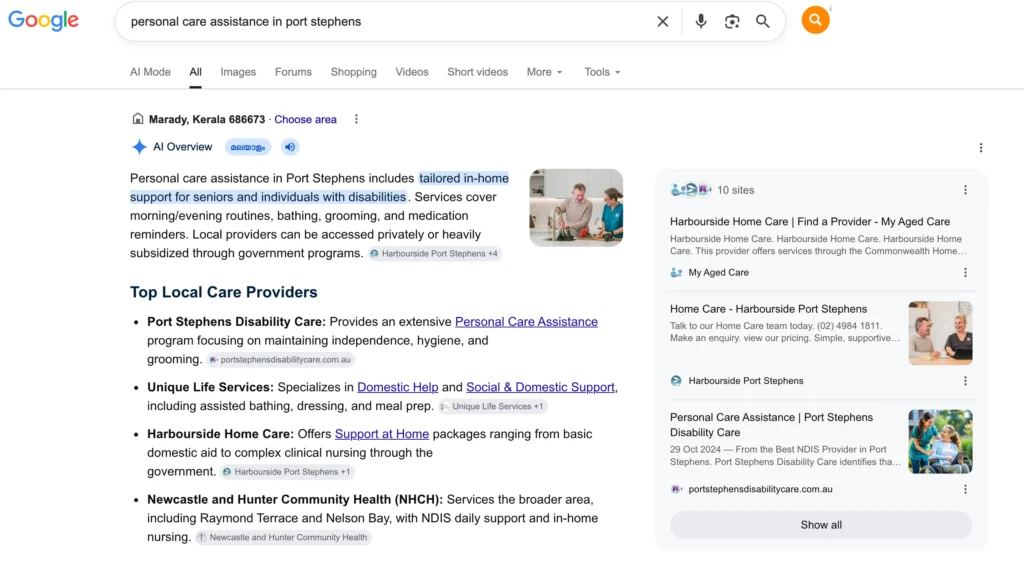
Task: Open three-dot menu for portstephensdisabilitycare.com.au result
Action: [965, 489]
